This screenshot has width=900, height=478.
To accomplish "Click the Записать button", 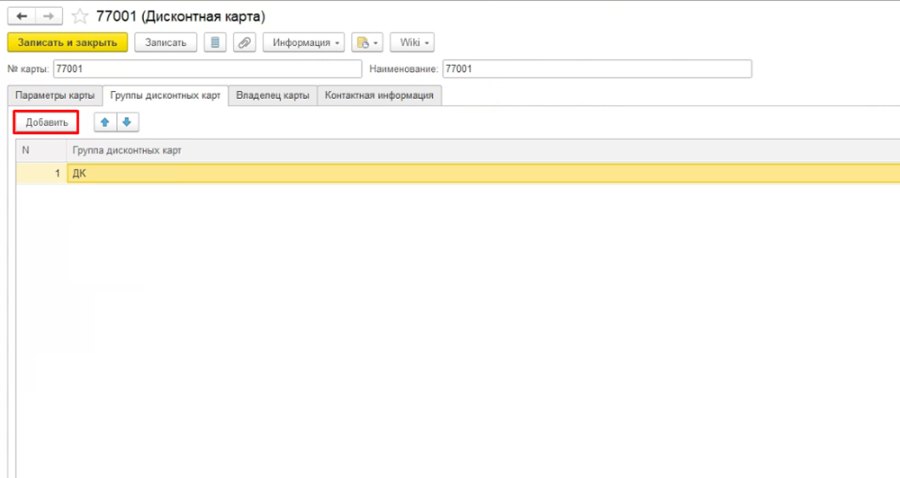I will point(165,42).
